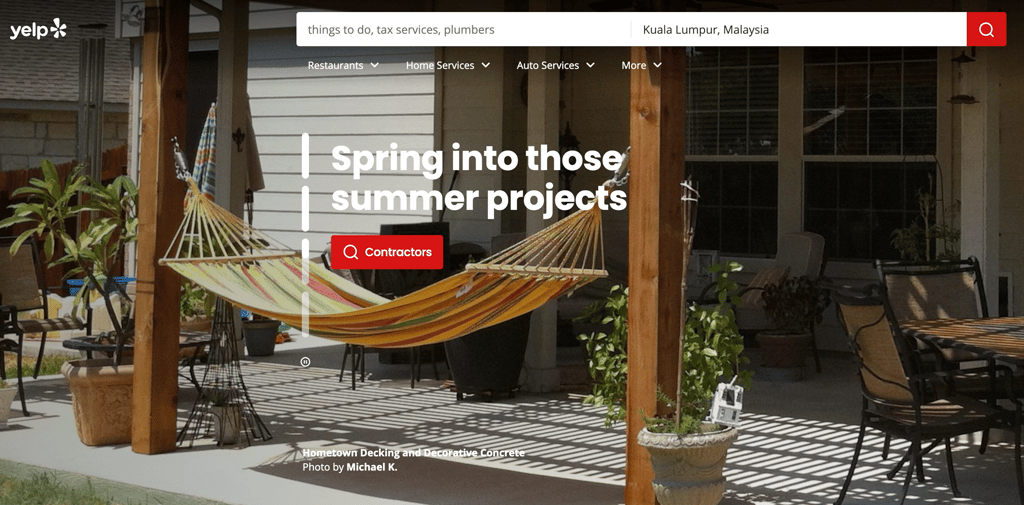Pause the hero slideshow
Screen dimensions: 1024x505
(305, 361)
